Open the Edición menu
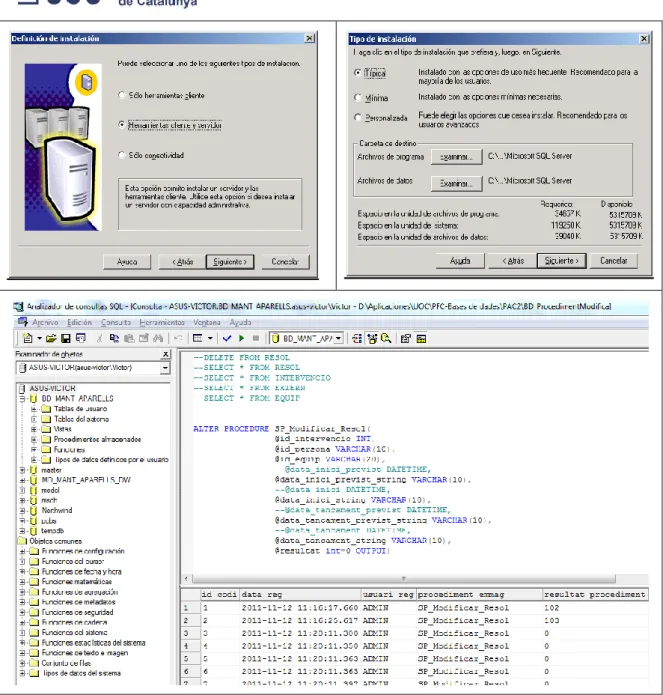 [x=79, y=322]
